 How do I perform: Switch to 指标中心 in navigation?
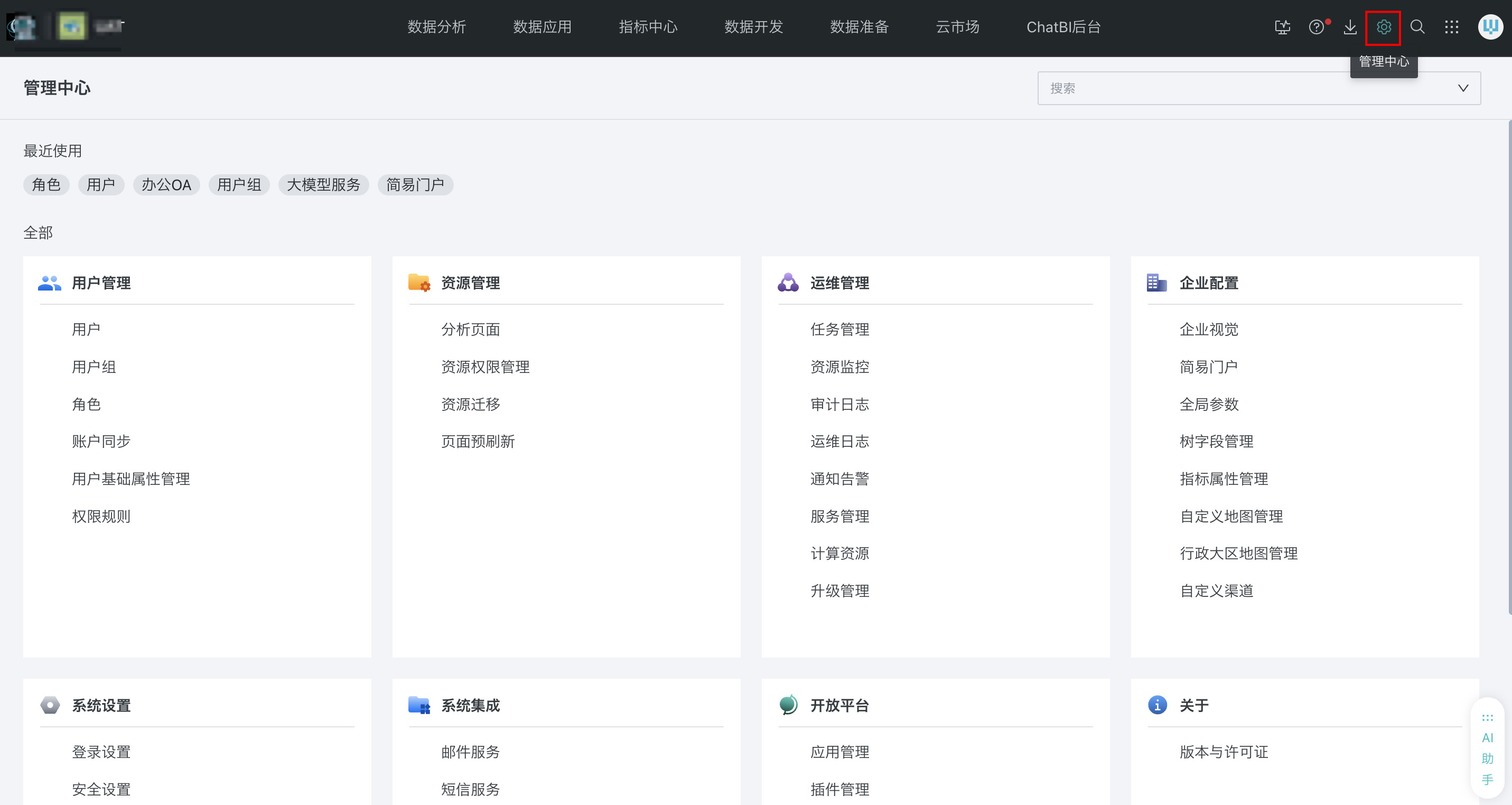pos(648,27)
